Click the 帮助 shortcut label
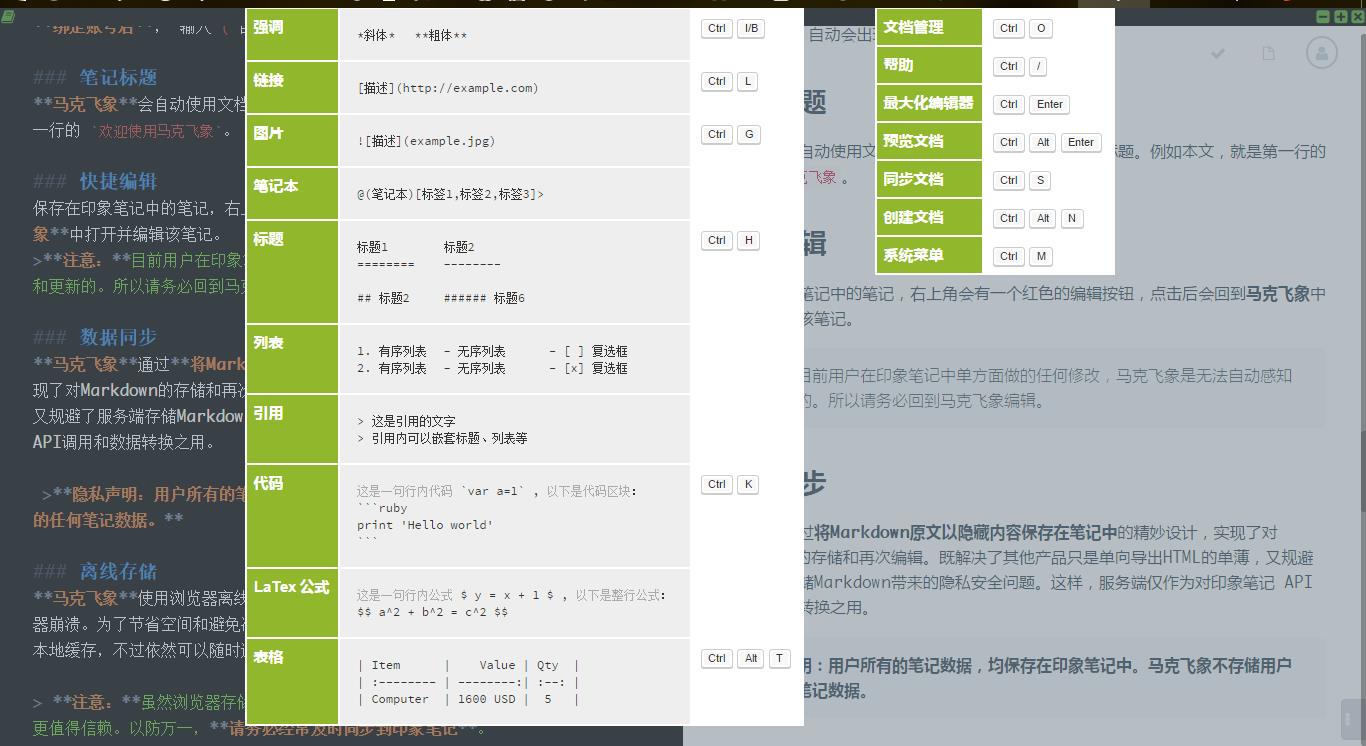This screenshot has width=1366, height=746. pos(898,66)
